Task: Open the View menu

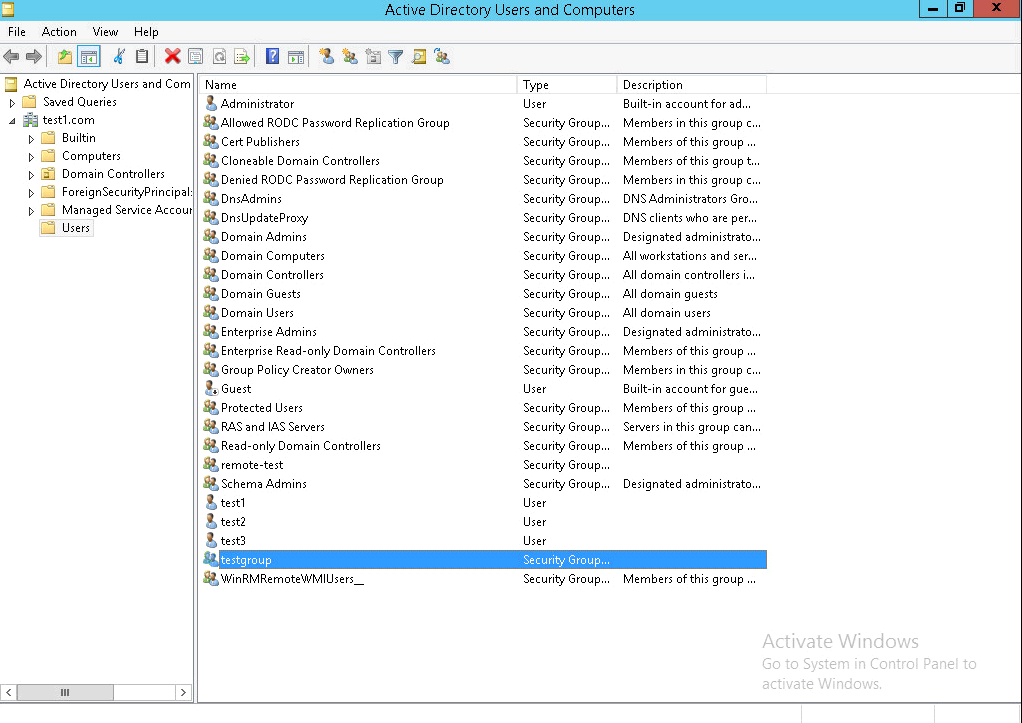Action: (105, 32)
